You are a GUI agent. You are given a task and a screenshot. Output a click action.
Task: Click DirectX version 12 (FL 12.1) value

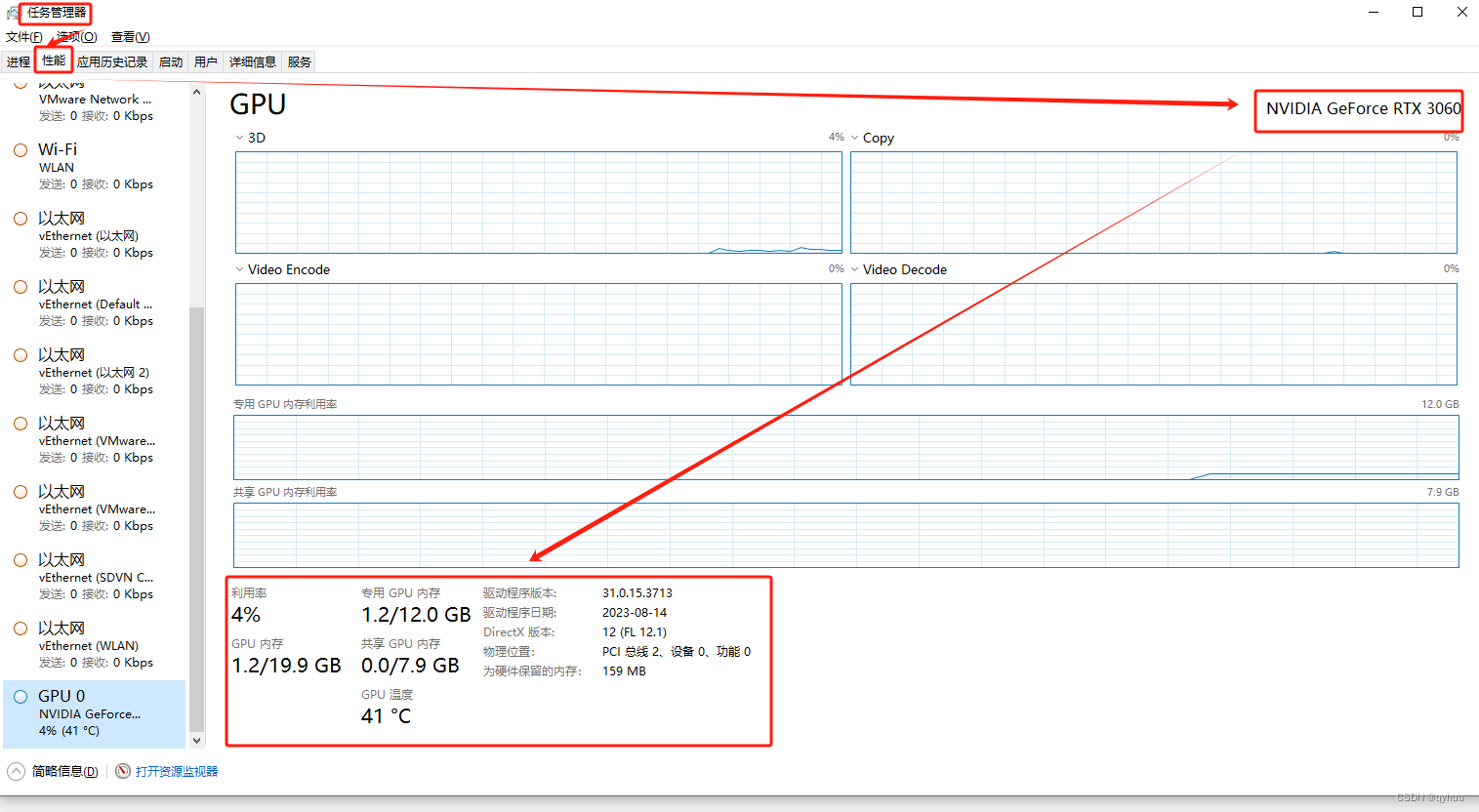[x=635, y=632]
